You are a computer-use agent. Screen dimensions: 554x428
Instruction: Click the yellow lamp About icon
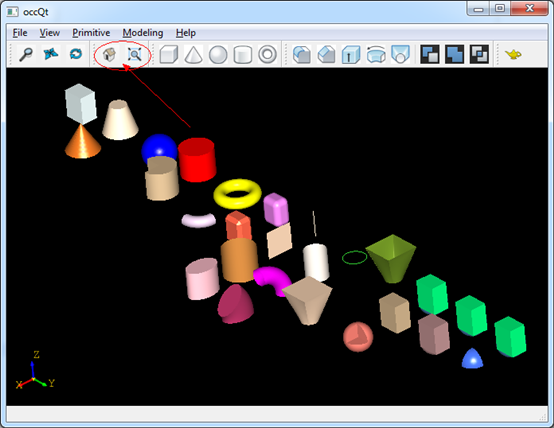(x=513, y=54)
